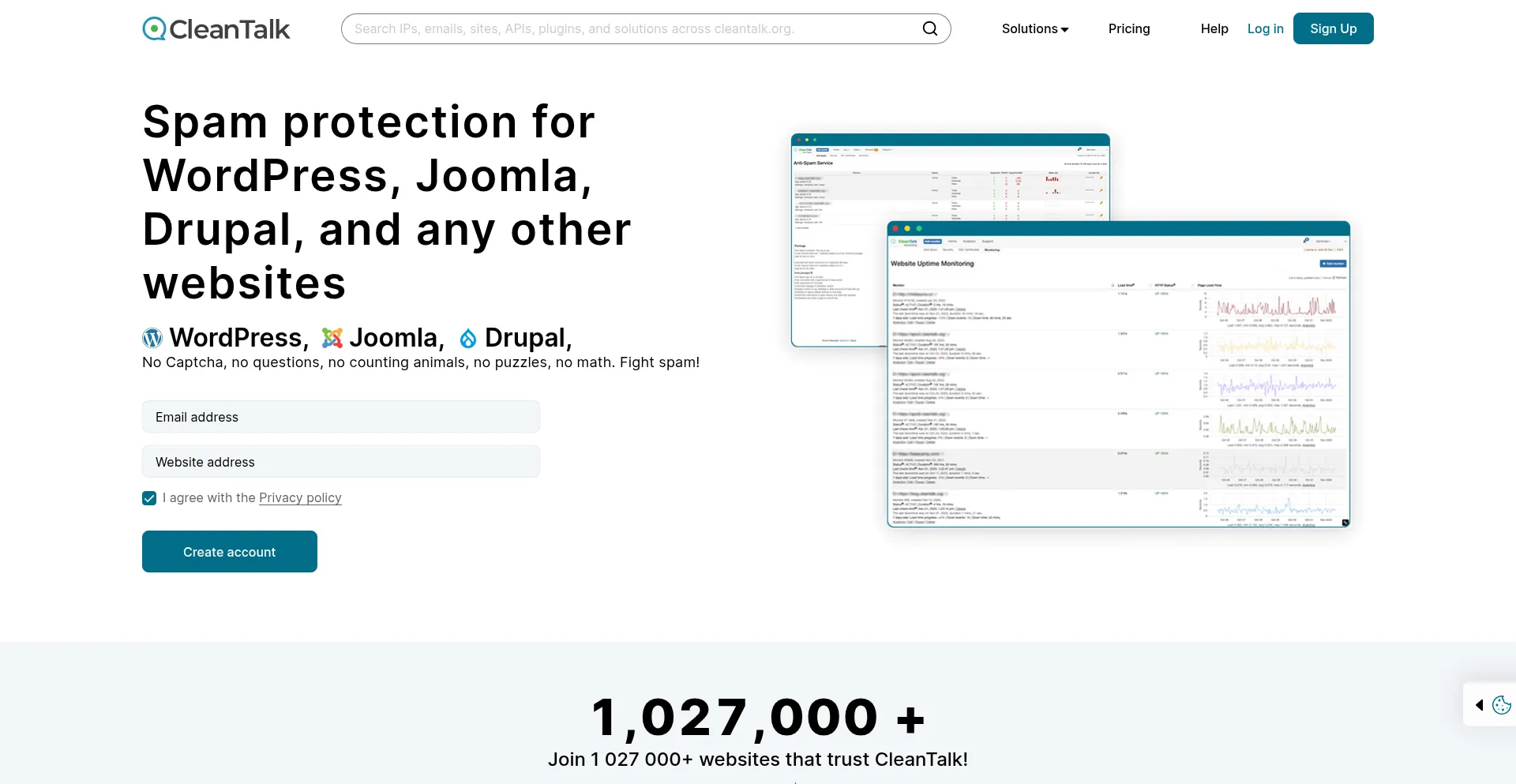Expand the cookie panel arrow
This screenshot has width=1516, height=784.
click(x=1479, y=705)
